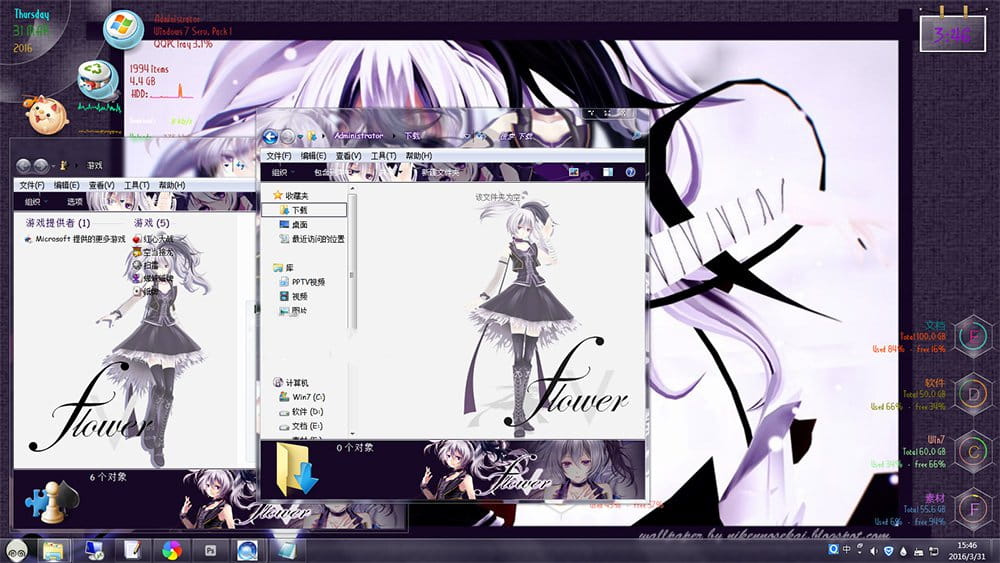Click cat character desktop icon
Image resolution: width=1000 pixels, height=563 pixels.
[46, 115]
